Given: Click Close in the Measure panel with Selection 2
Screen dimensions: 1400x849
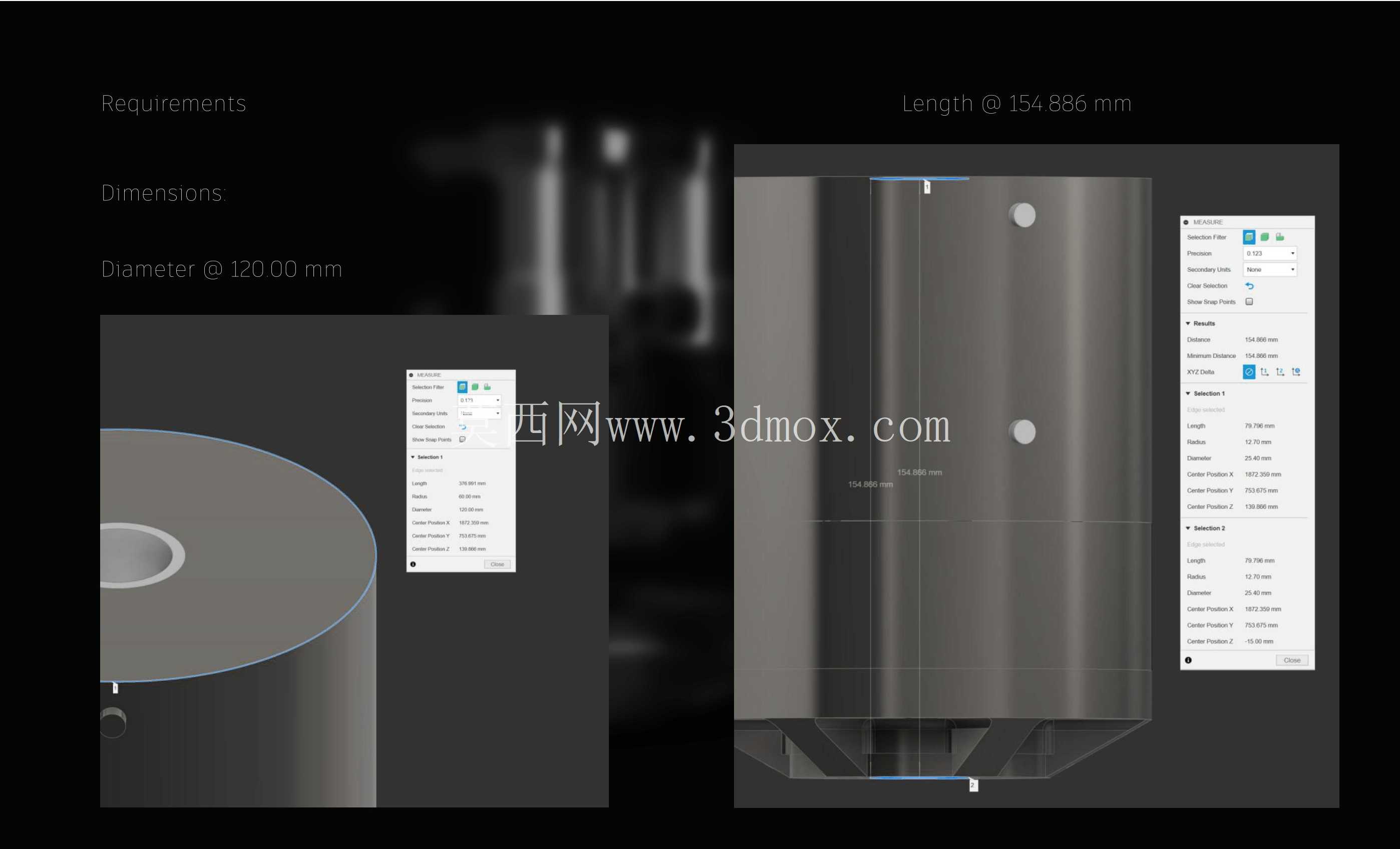Looking at the screenshot, I should pos(1292,660).
